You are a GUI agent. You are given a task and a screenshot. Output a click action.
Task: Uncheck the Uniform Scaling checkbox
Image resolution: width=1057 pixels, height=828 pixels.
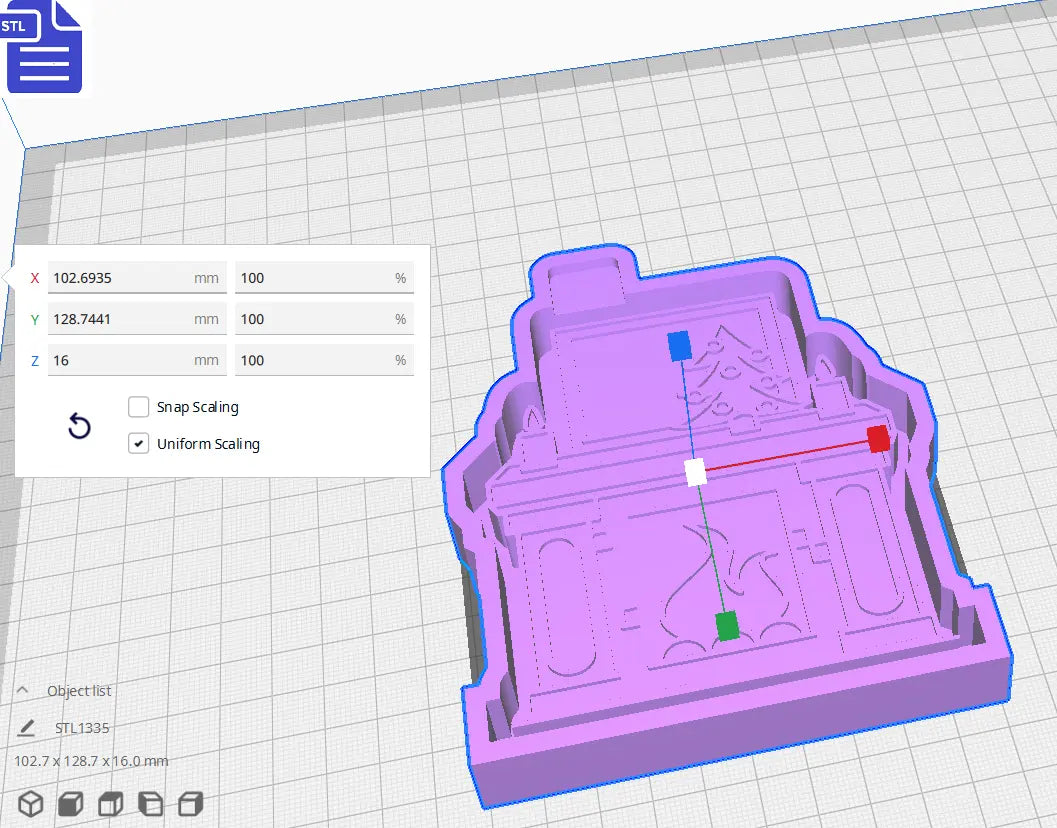(x=138, y=443)
